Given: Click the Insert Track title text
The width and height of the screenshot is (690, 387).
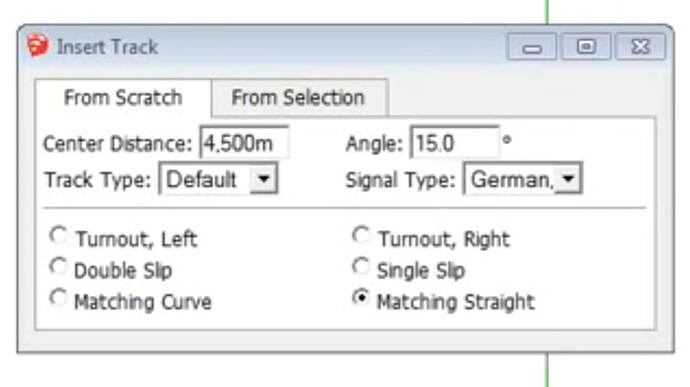Looking at the screenshot, I should (107, 47).
